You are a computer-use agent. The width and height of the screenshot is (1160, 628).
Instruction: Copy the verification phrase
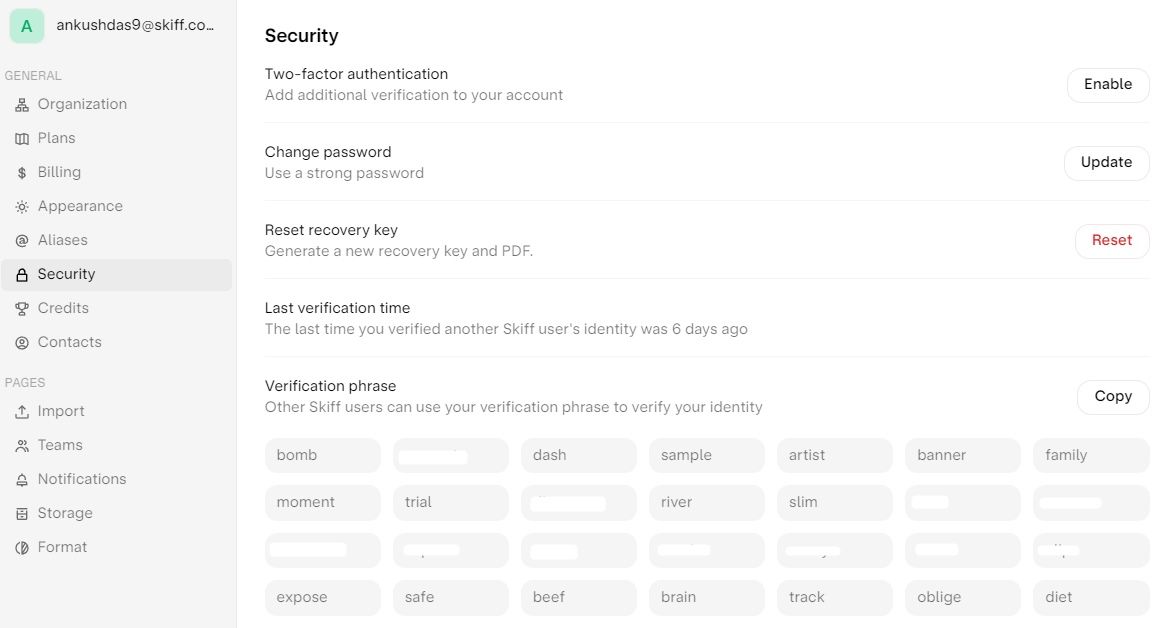(x=1112, y=396)
